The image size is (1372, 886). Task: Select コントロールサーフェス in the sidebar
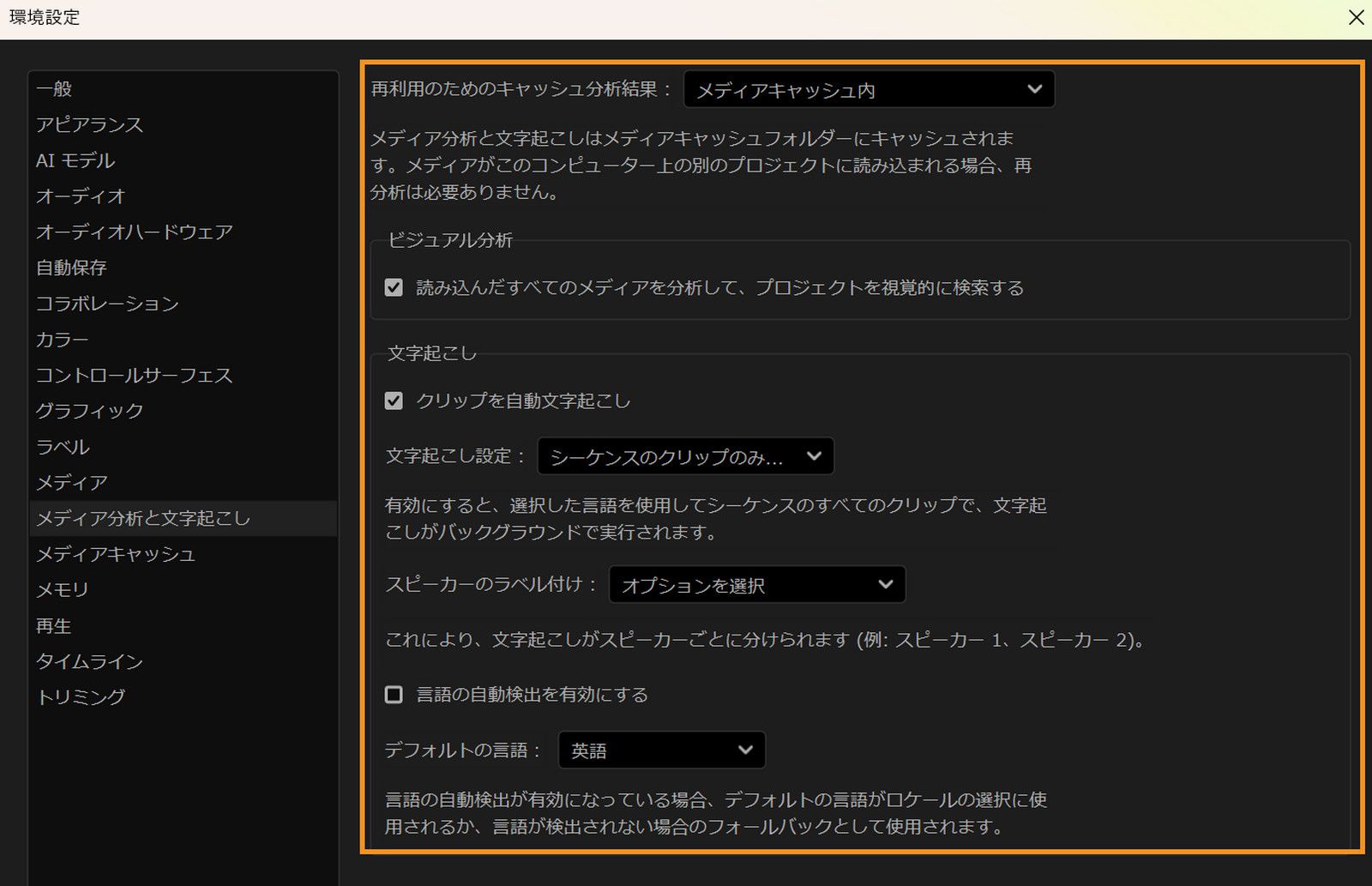[x=133, y=375]
